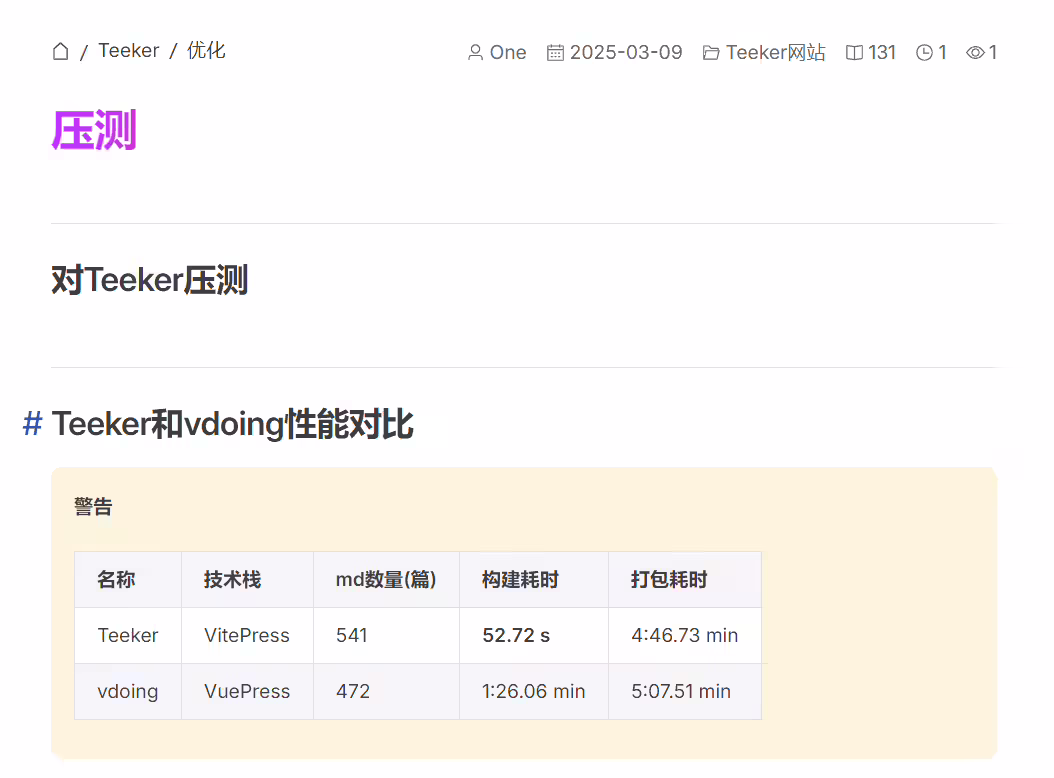Select the word count value 131
This screenshot has height=778, width=1054.
(882, 52)
